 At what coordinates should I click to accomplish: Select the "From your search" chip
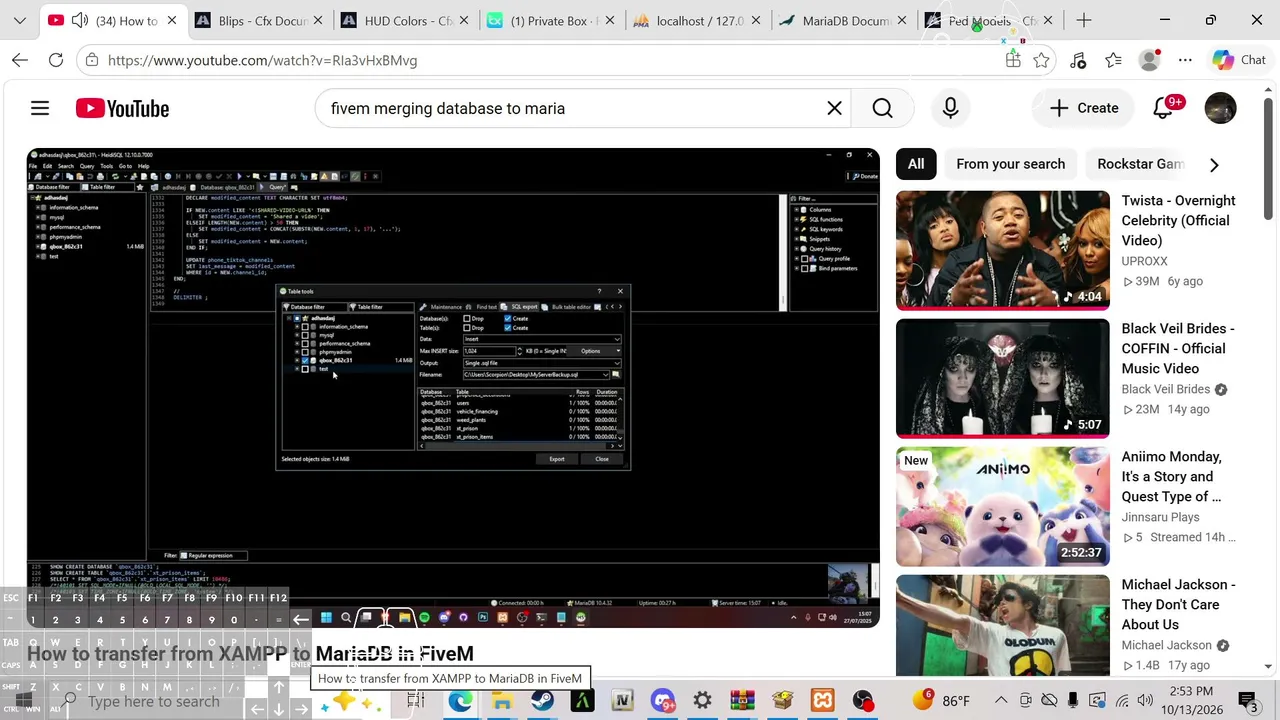[1010, 164]
